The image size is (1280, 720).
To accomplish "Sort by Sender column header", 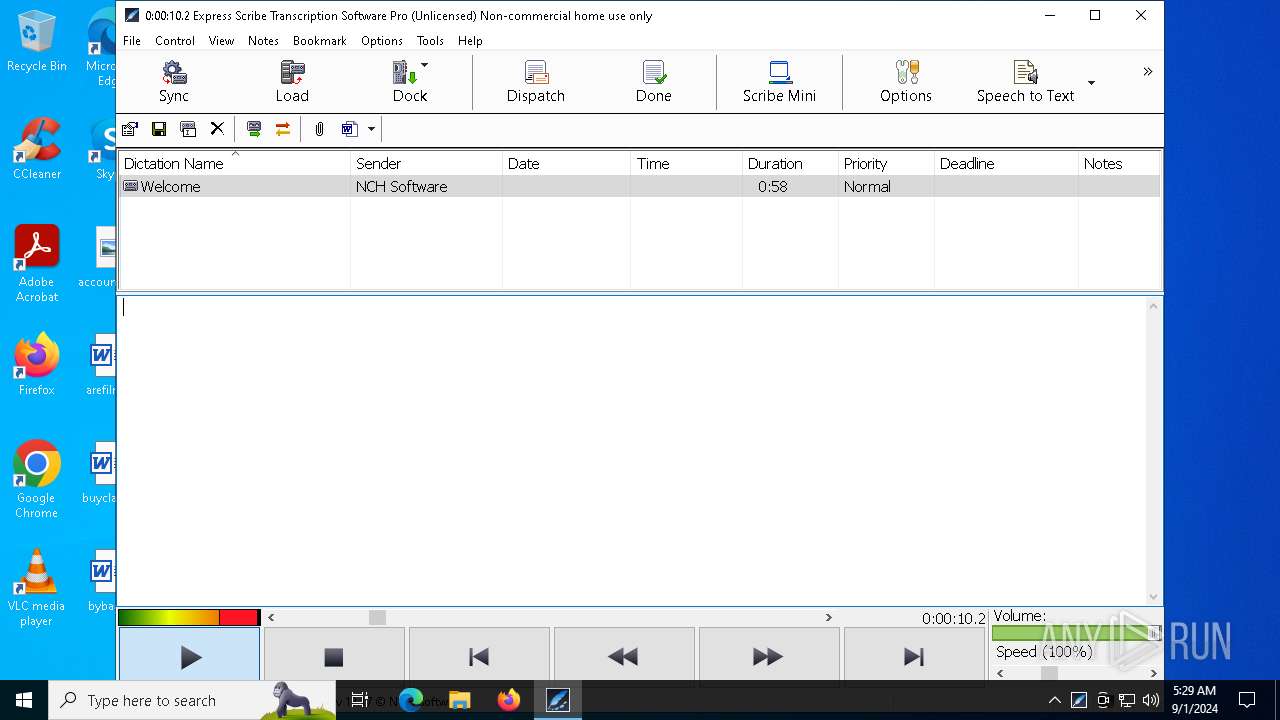I will pos(426,164).
